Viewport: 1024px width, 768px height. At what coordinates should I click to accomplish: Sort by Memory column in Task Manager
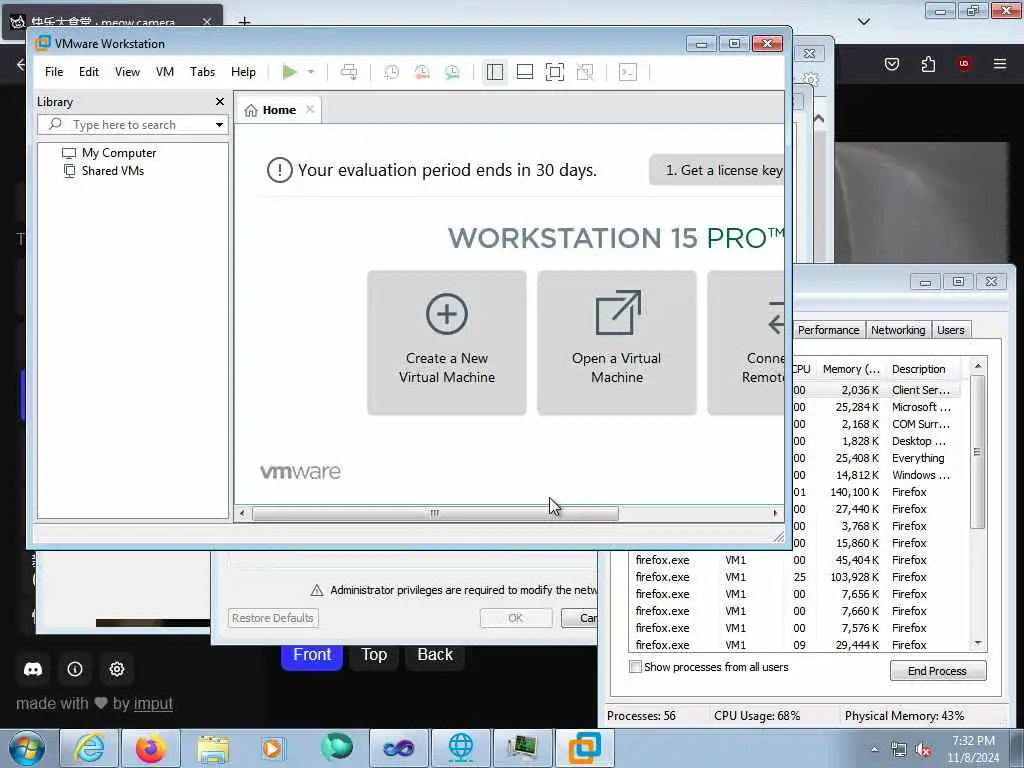point(850,369)
